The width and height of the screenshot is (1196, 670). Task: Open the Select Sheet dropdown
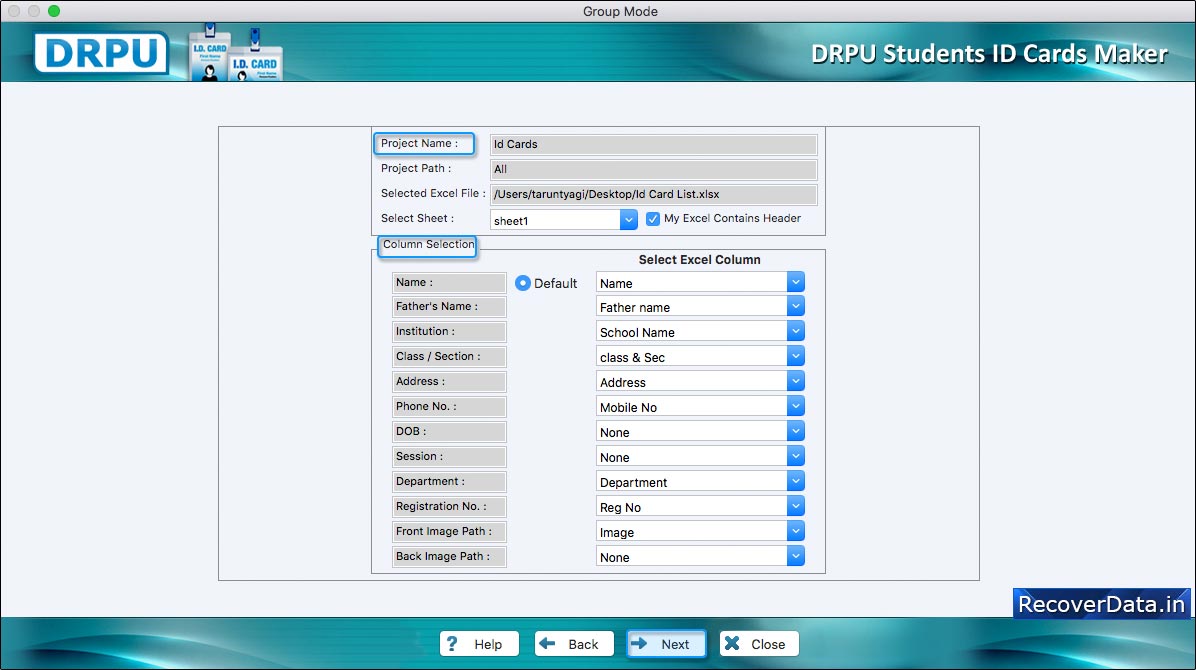[629, 220]
